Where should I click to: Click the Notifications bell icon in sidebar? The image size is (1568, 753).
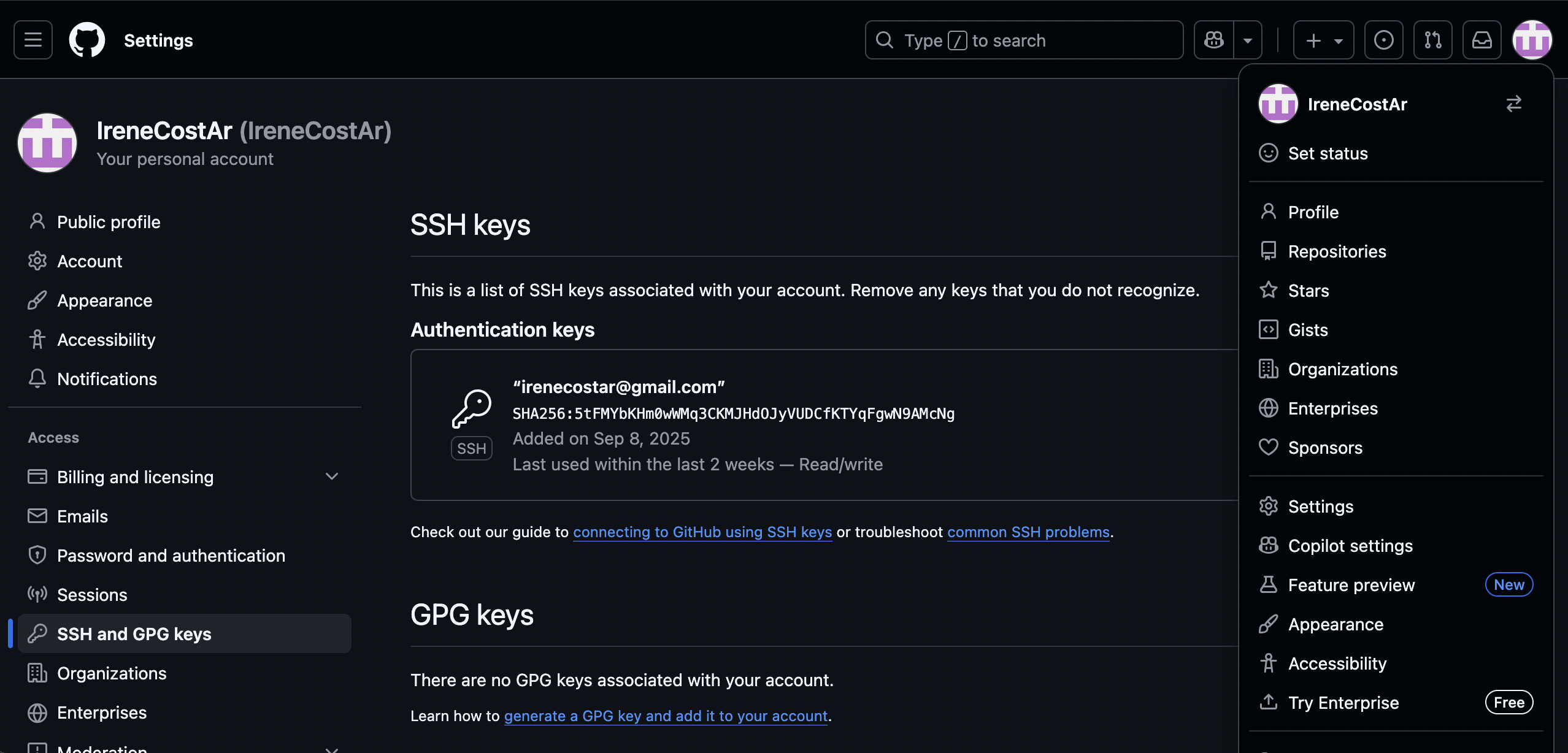37,379
